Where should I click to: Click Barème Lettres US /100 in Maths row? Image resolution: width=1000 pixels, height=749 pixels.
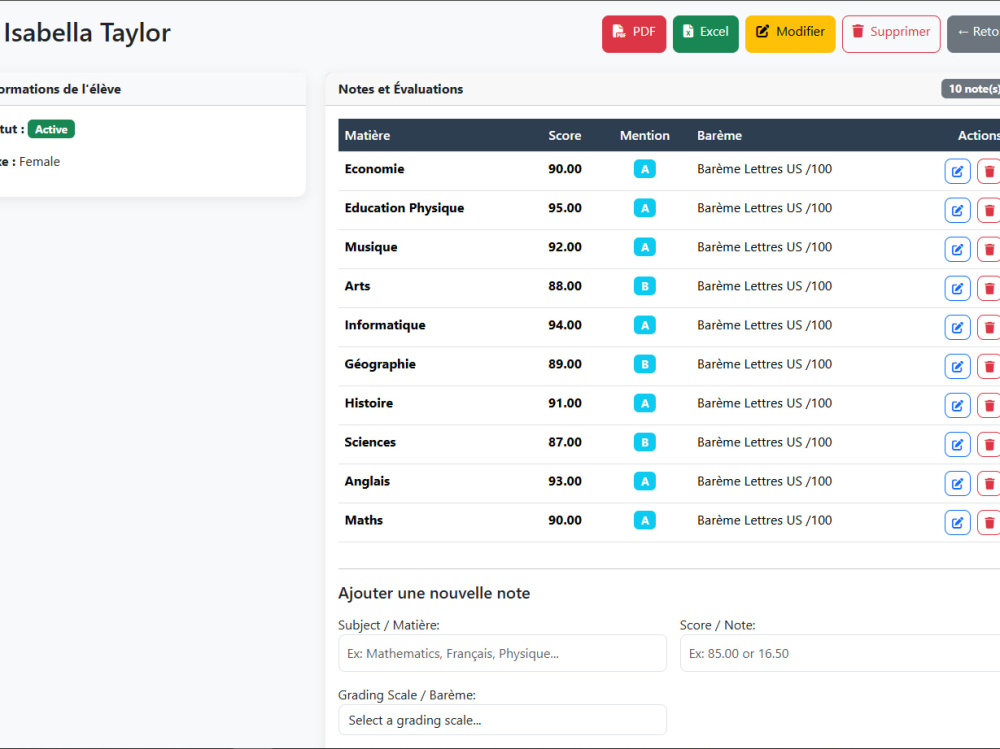pyautogui.click(x=764, y=520)
